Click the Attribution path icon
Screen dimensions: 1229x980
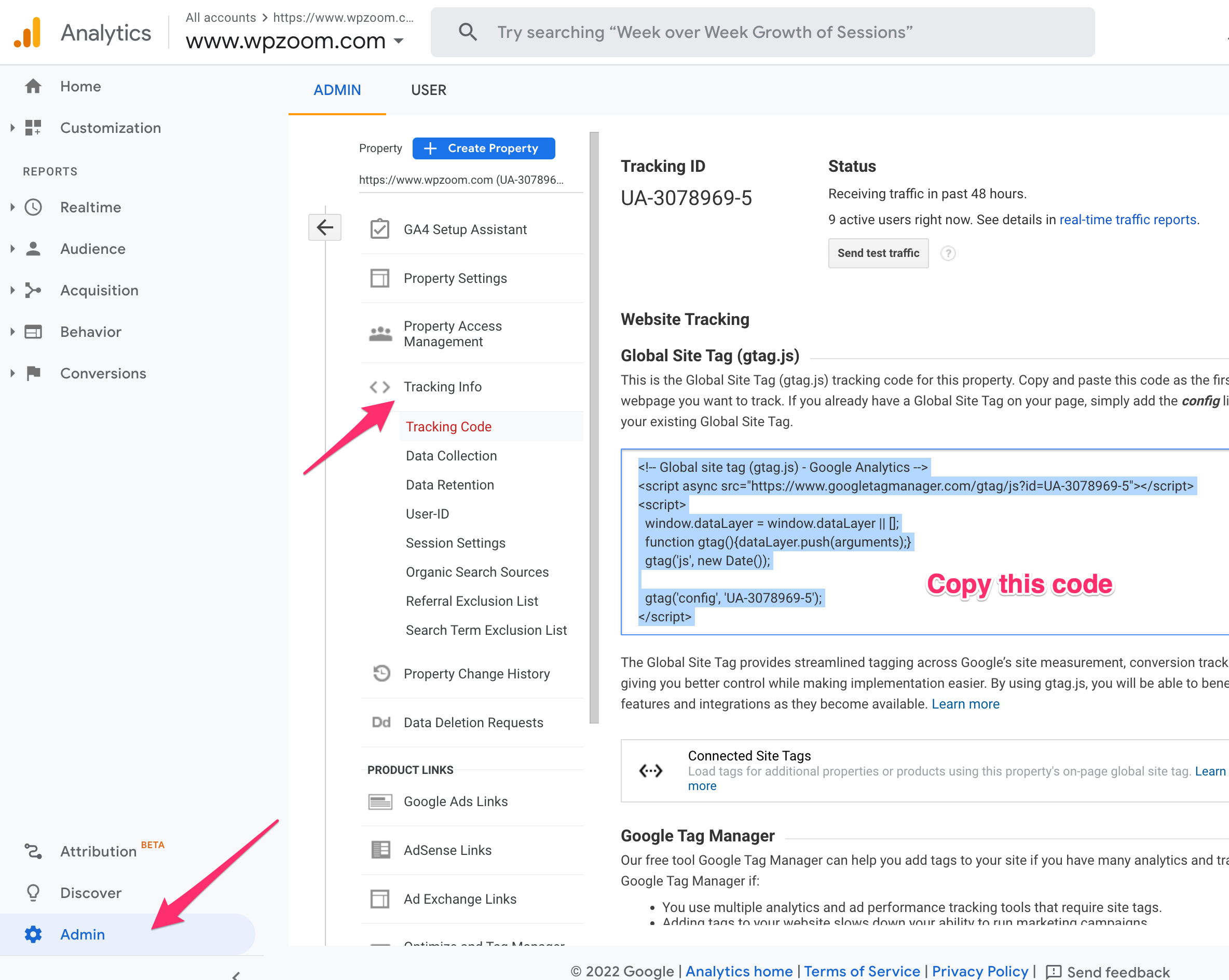point(33,851)
